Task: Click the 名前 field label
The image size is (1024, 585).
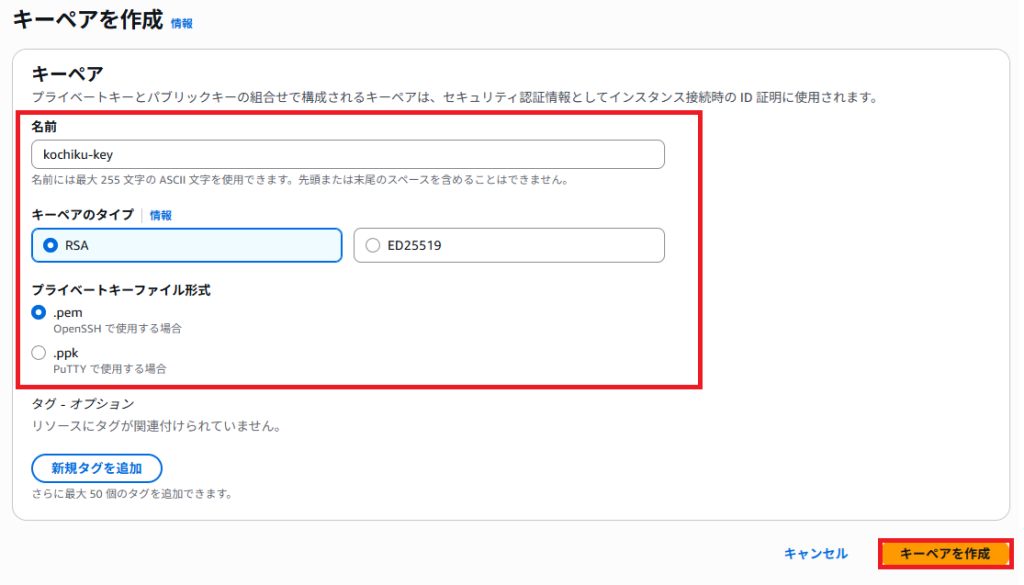Action: pos(44,127)
